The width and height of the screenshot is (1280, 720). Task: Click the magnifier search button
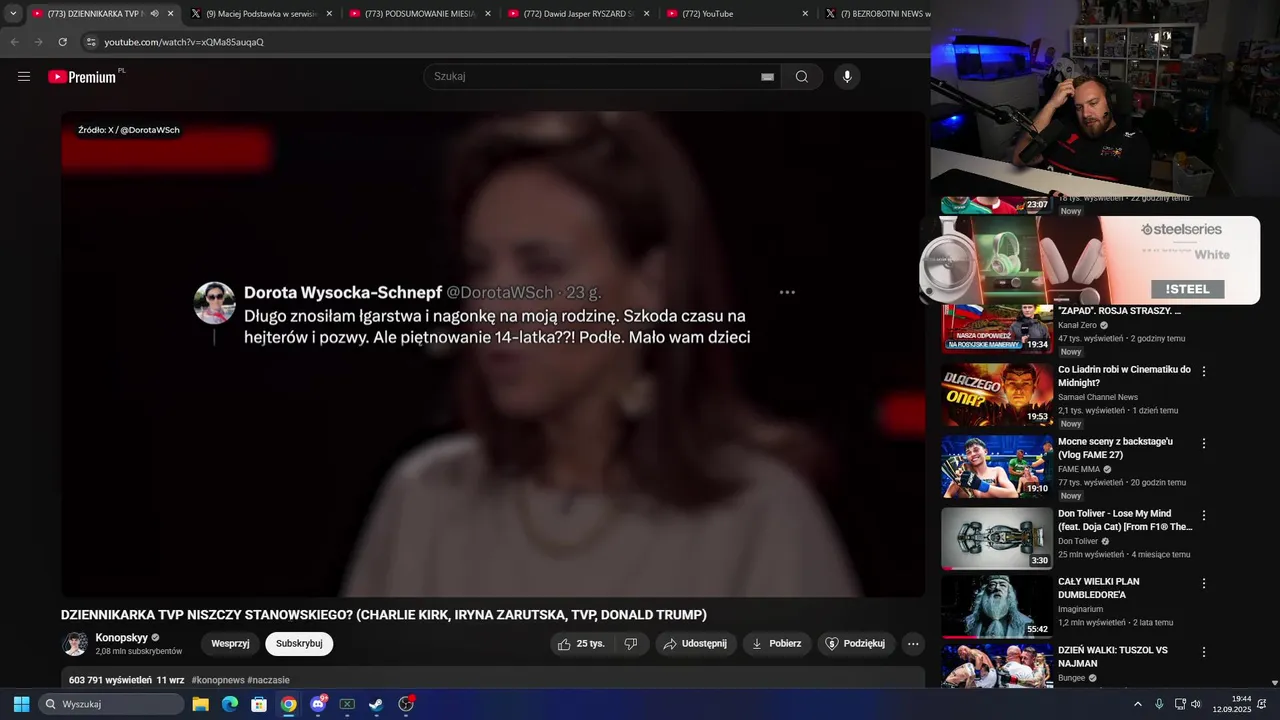click(x=802, y=77)
